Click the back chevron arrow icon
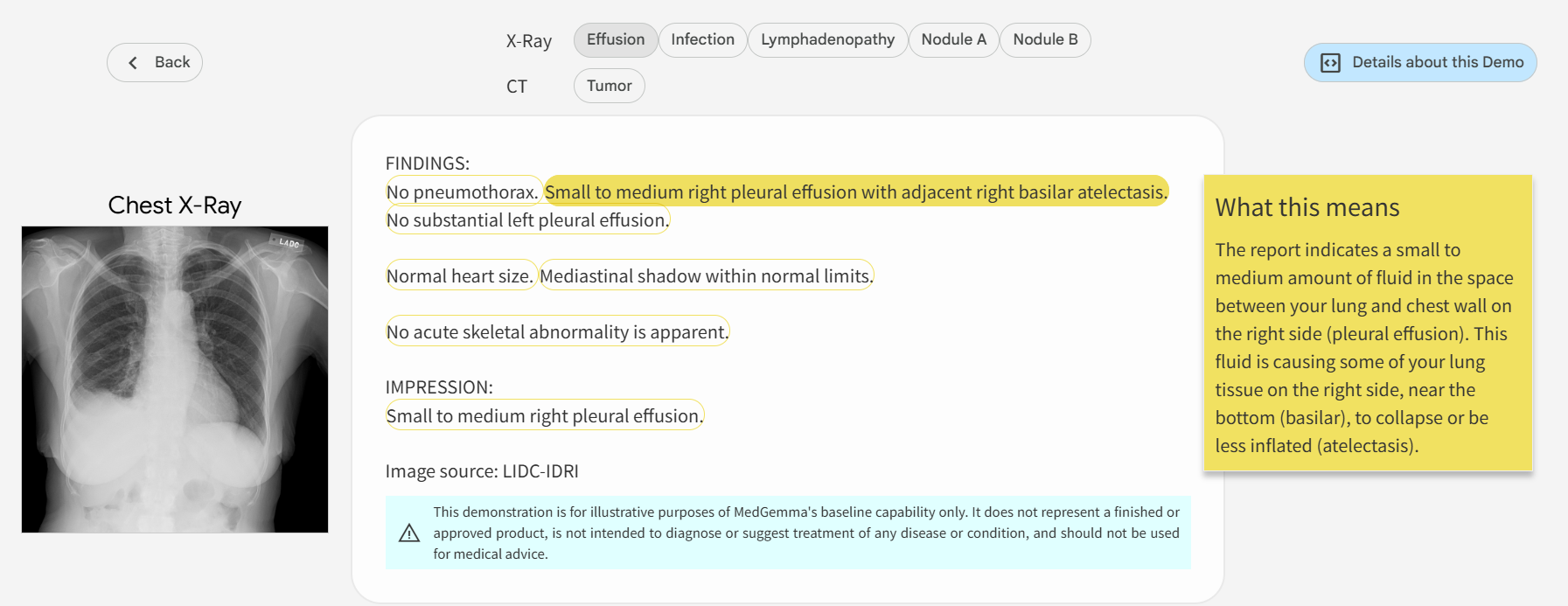The image size is (1568, 606). [x=133, y=63]
